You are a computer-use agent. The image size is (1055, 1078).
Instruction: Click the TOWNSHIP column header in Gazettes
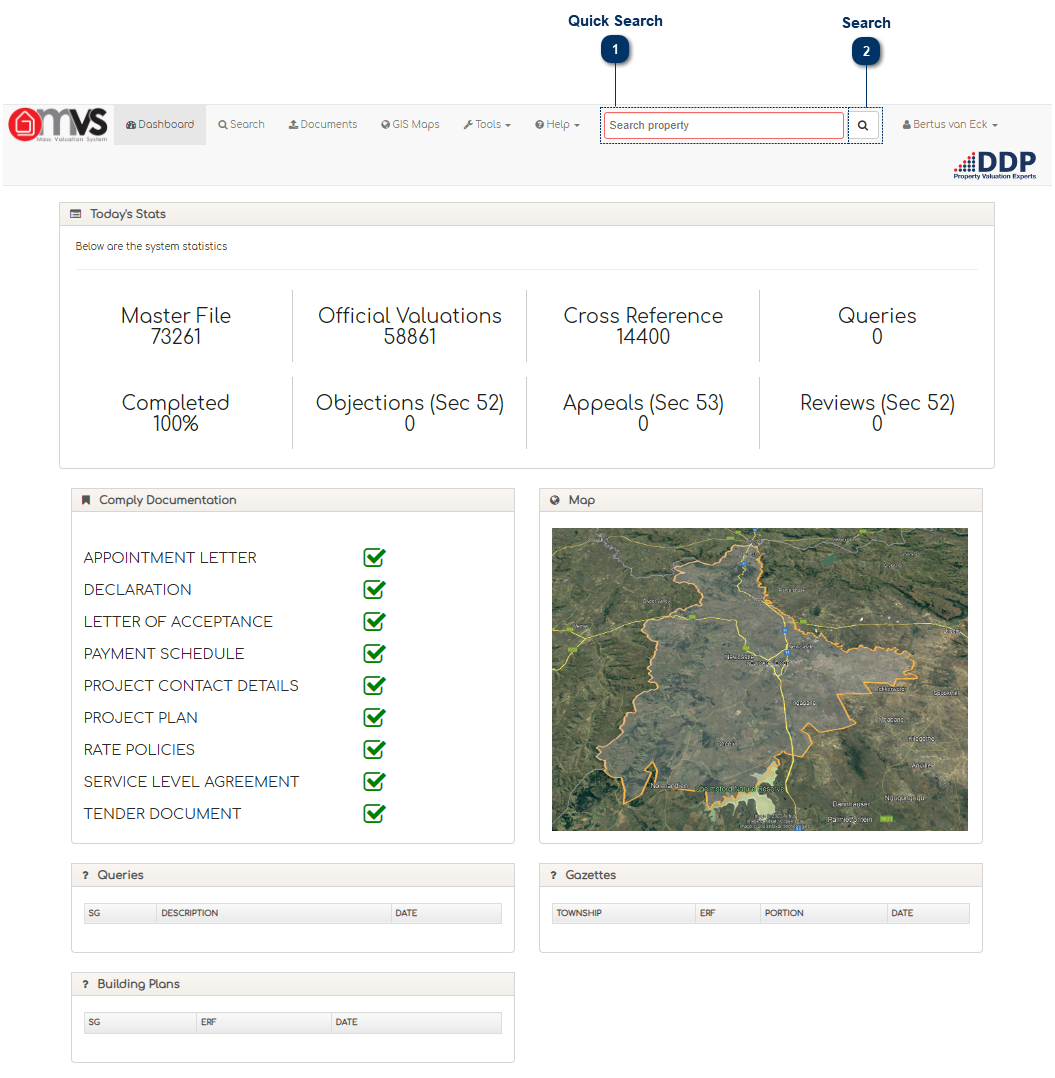pyautogui.click(x=623, y=913)
